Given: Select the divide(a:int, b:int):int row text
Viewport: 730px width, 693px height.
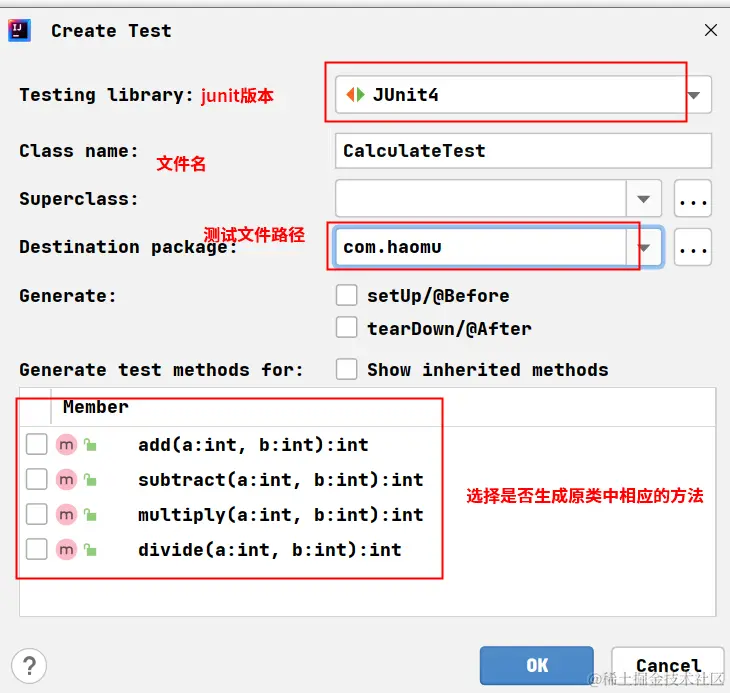Looking at the screenshot, I should [270, 550].
